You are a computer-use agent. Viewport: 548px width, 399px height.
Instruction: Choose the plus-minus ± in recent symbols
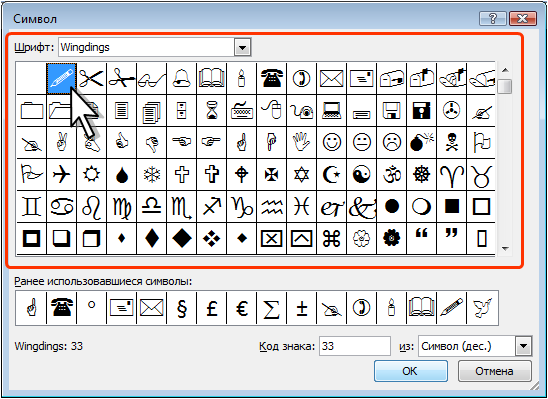pos(301,308)
